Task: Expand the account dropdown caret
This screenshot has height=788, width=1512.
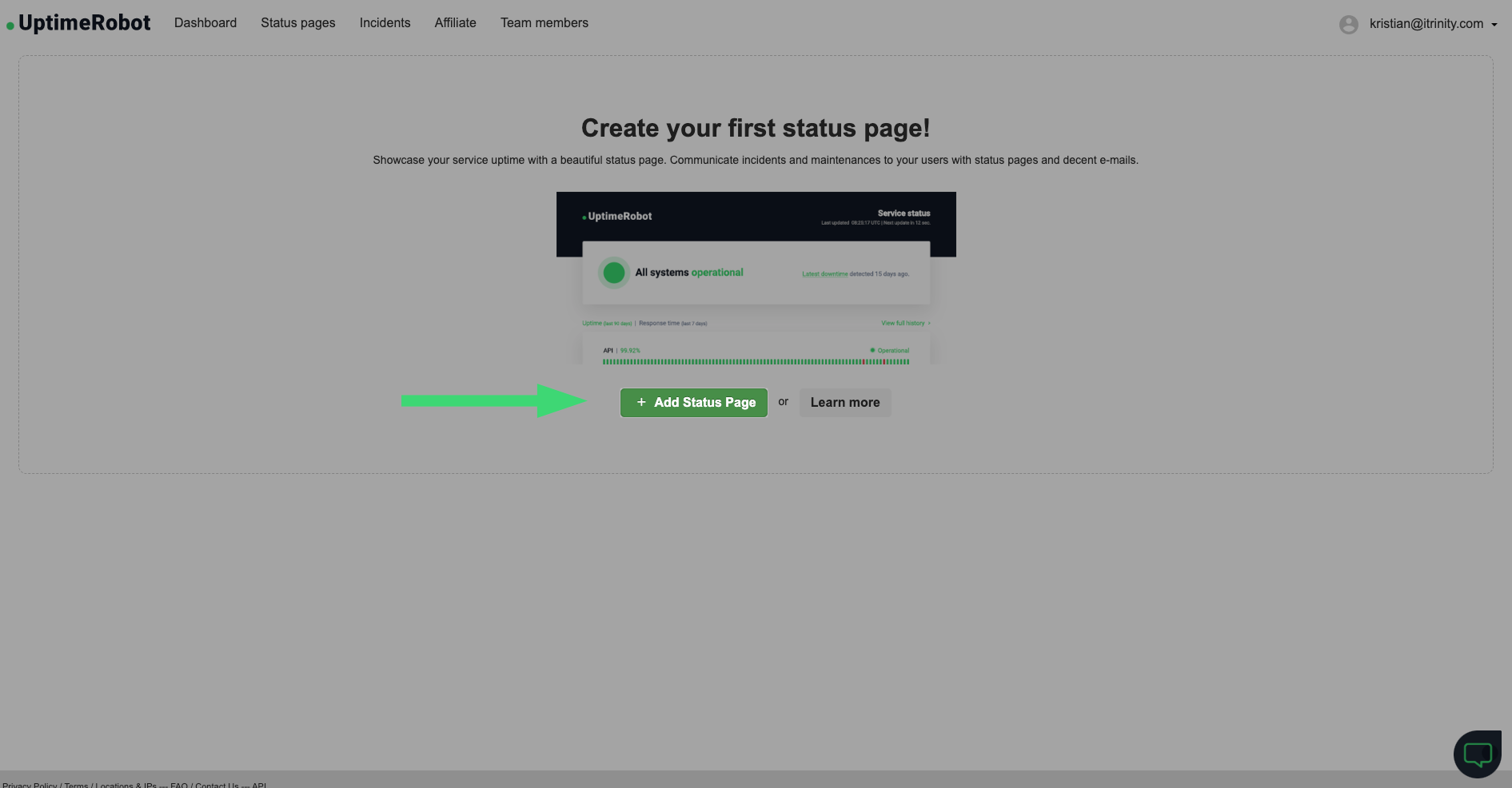Action: coord(1494,25)
